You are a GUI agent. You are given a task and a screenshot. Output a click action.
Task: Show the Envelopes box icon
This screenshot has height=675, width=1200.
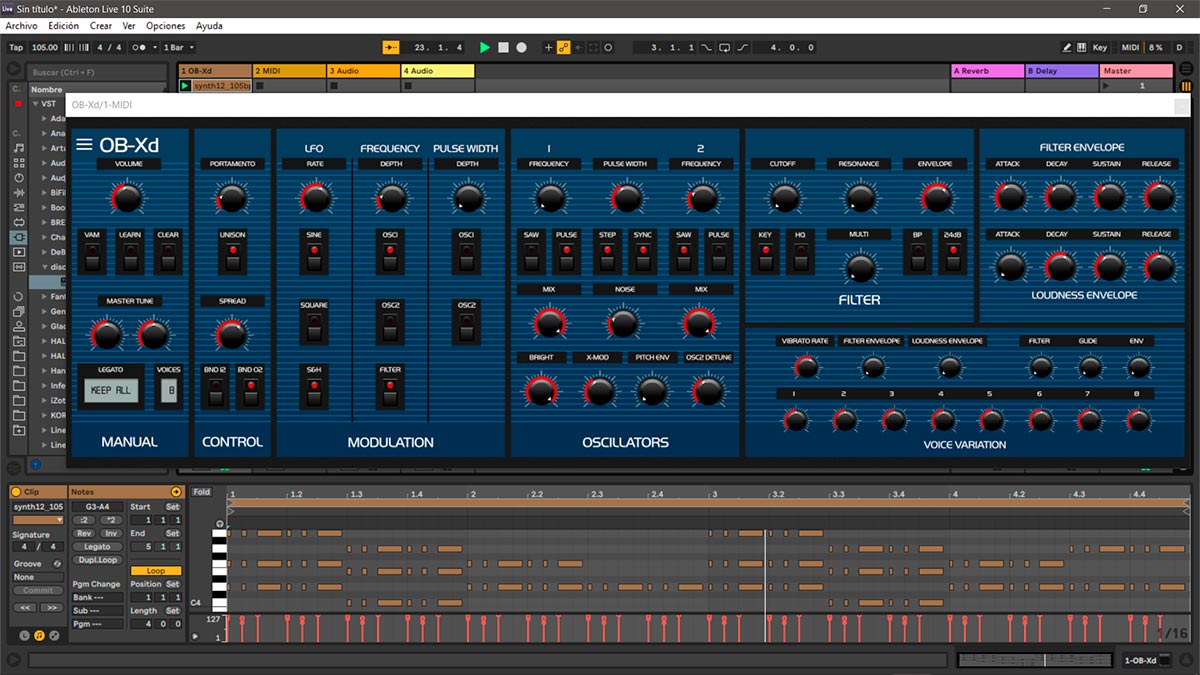click(x=54, y=635)
